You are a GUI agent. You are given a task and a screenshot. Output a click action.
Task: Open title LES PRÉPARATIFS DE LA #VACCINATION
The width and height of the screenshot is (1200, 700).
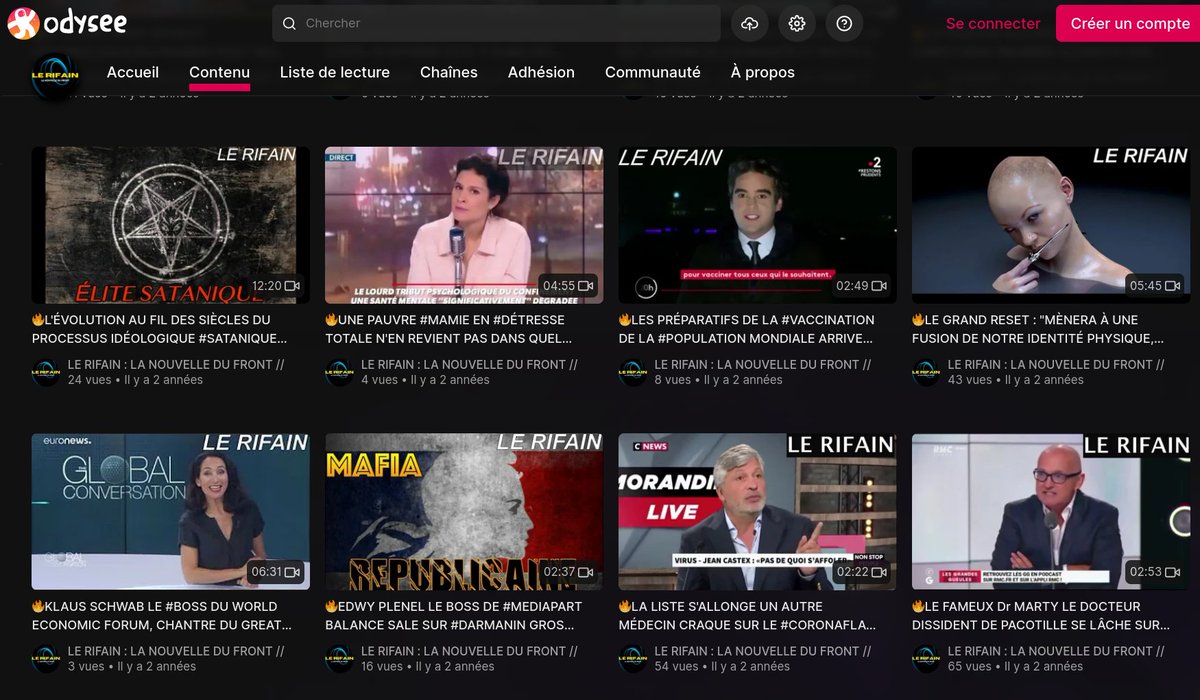[747, 329]
